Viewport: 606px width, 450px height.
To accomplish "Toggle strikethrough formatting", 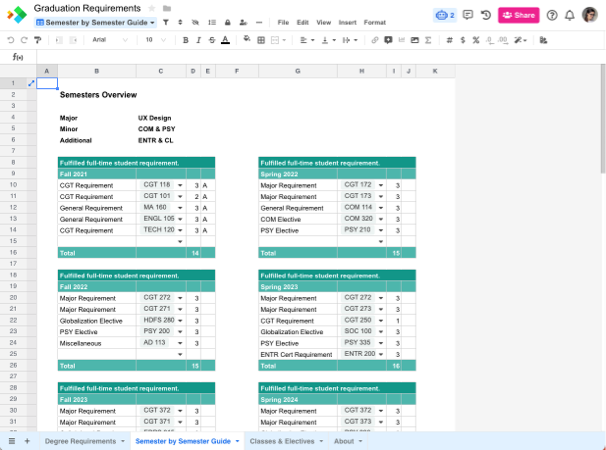I will 212,40.
